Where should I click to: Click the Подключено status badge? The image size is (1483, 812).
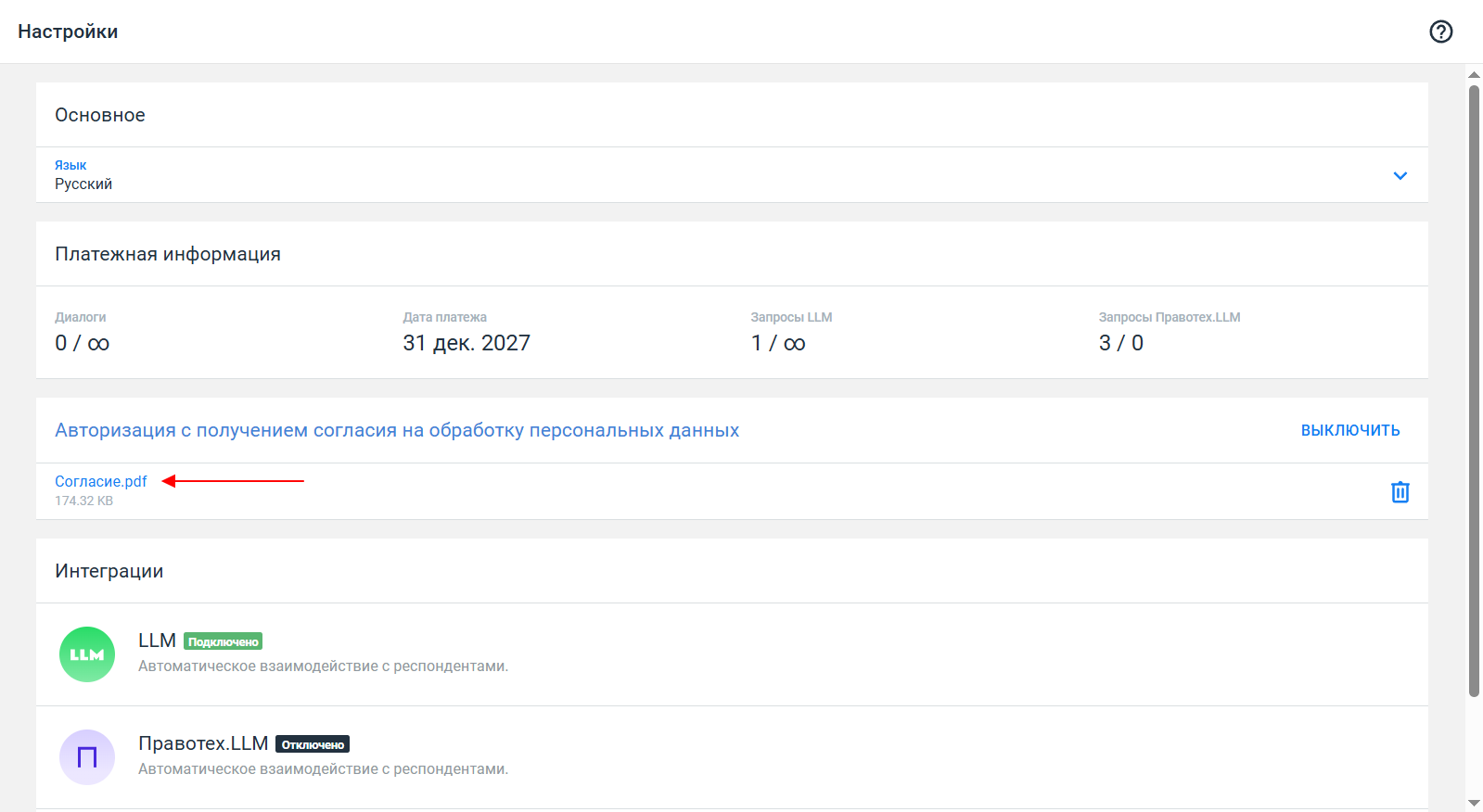[223, 641]
